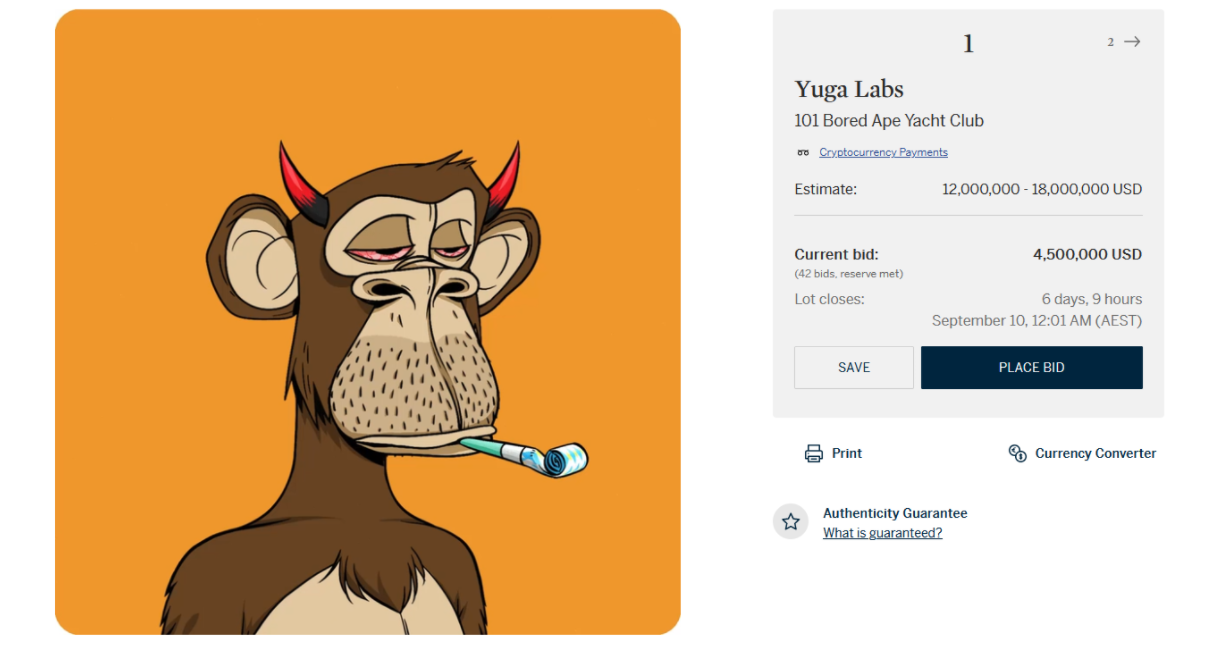The height and width of the screenshot is (663, 1232).
Task: Click the lot closing date September 10
Action: 1036,321
